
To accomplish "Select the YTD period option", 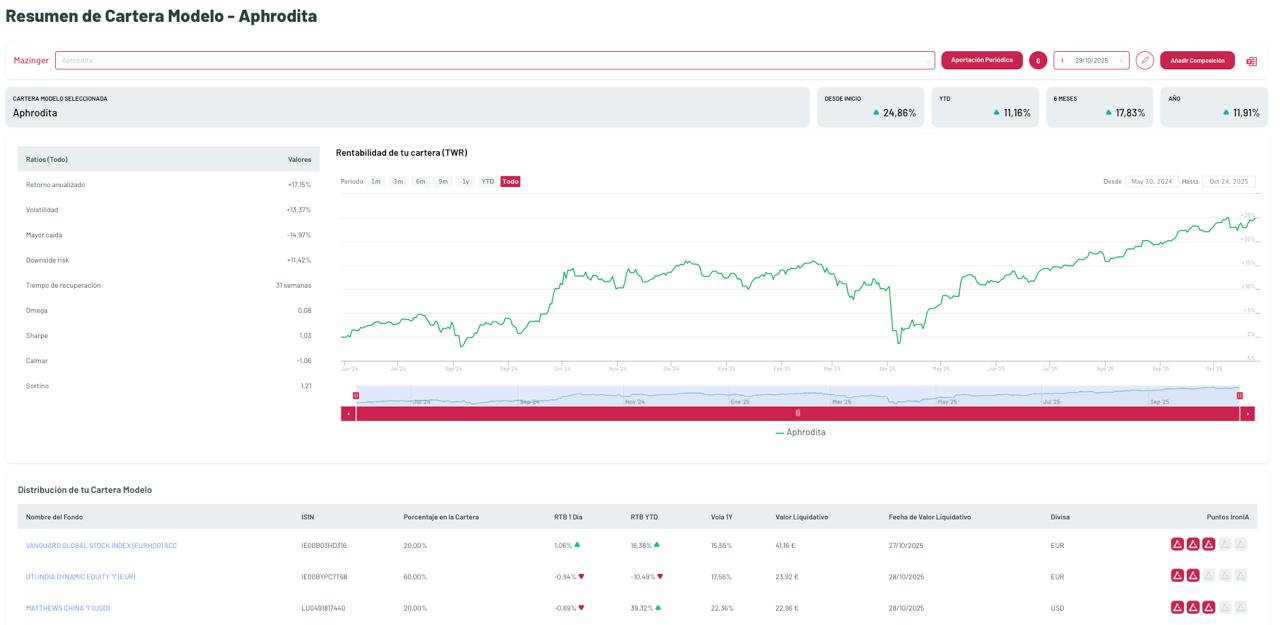I will coord(487,182).
